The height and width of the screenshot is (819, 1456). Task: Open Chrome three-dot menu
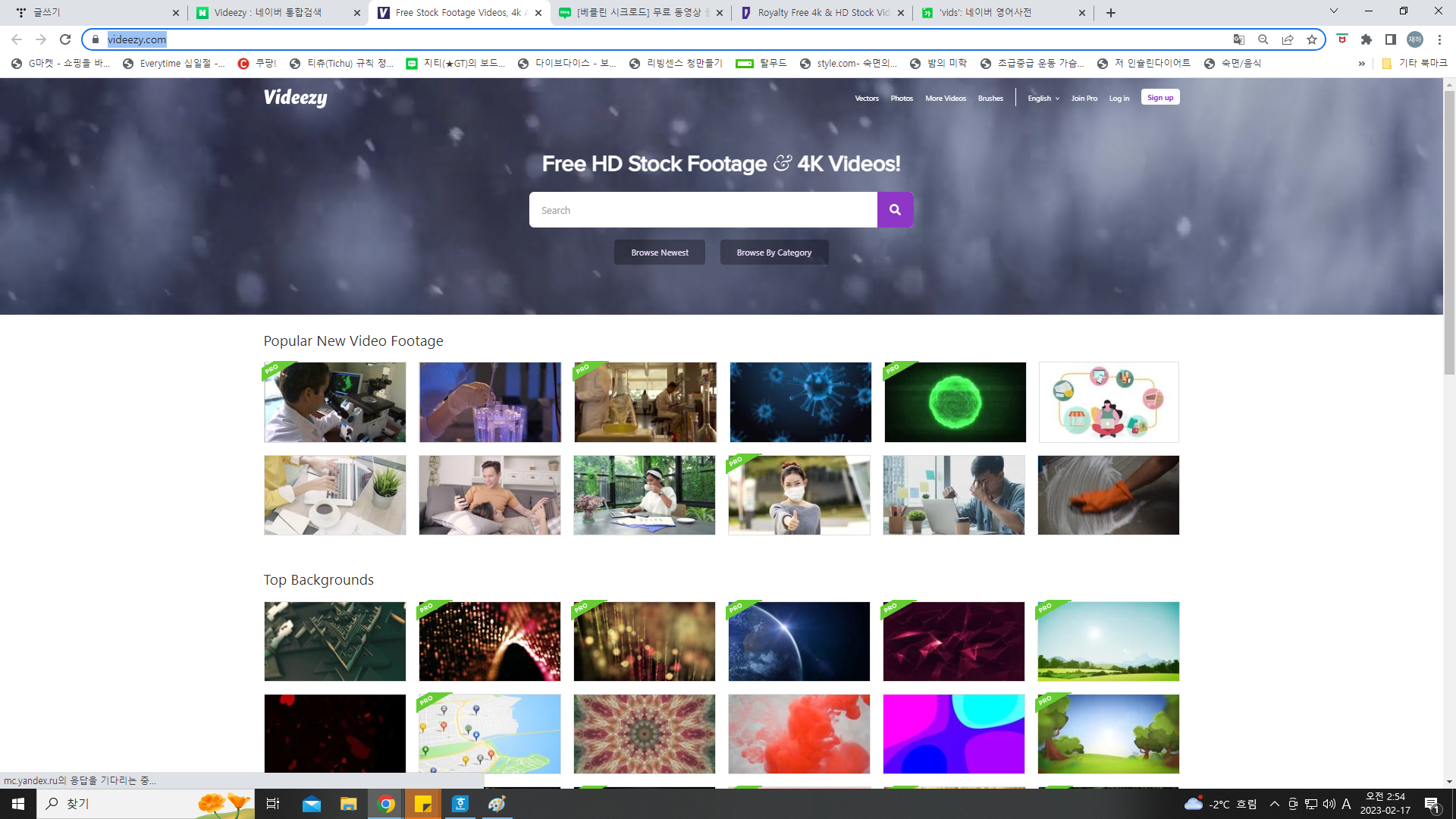click(x=1439, y=39)
